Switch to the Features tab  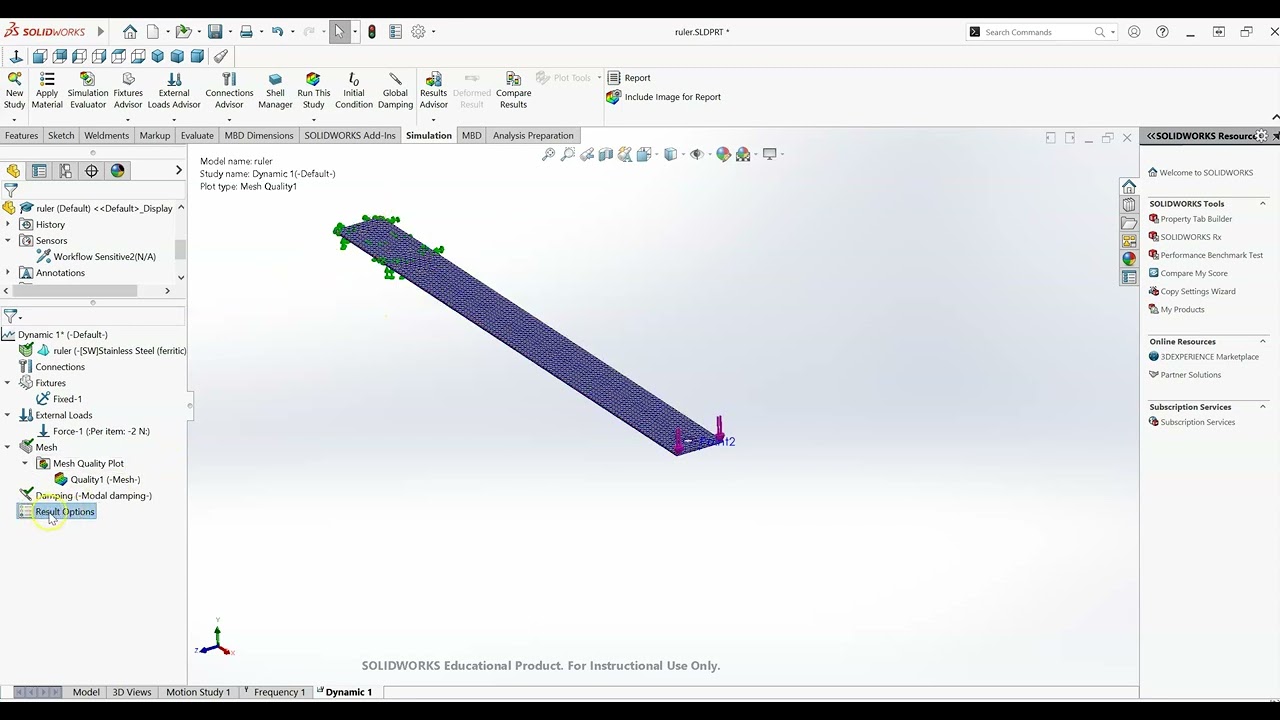pos(21,135)
